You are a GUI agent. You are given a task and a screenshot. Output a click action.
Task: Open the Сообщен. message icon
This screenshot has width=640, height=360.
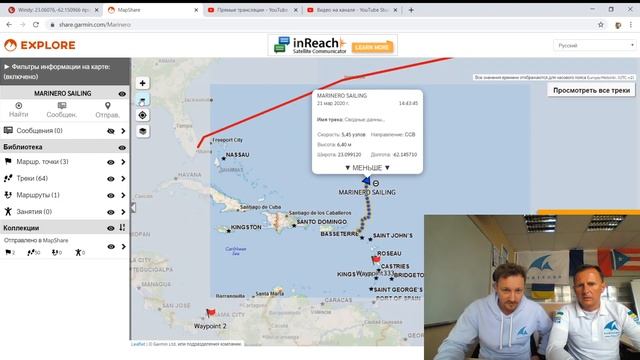[62, 106]
